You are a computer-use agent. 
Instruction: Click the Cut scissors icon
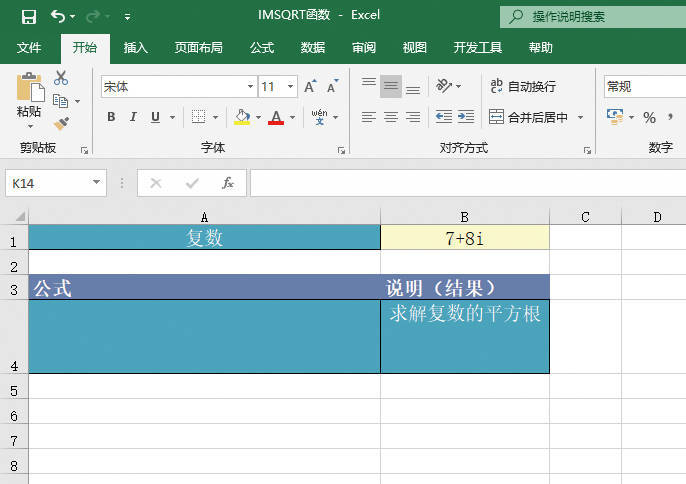61,78
